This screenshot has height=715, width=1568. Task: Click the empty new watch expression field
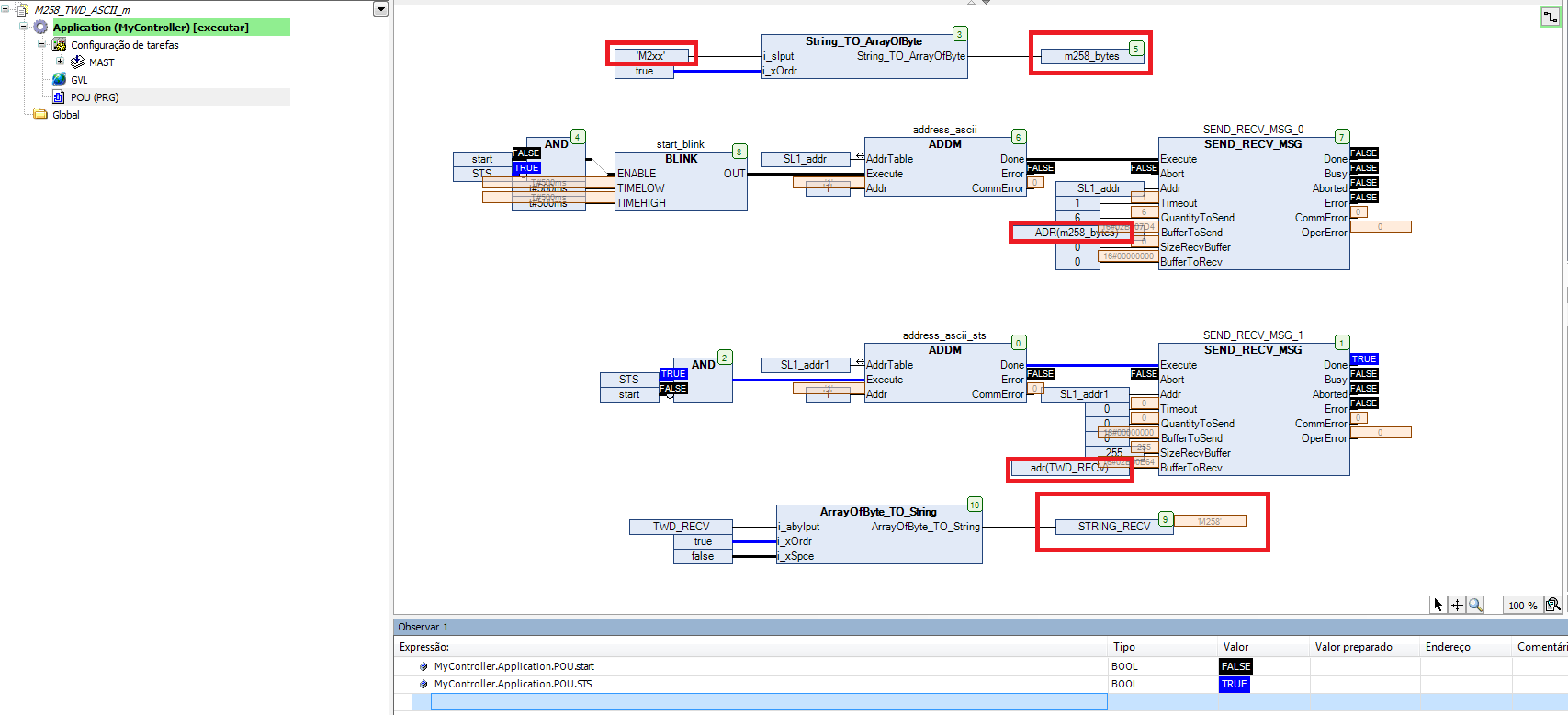point(769,702)
